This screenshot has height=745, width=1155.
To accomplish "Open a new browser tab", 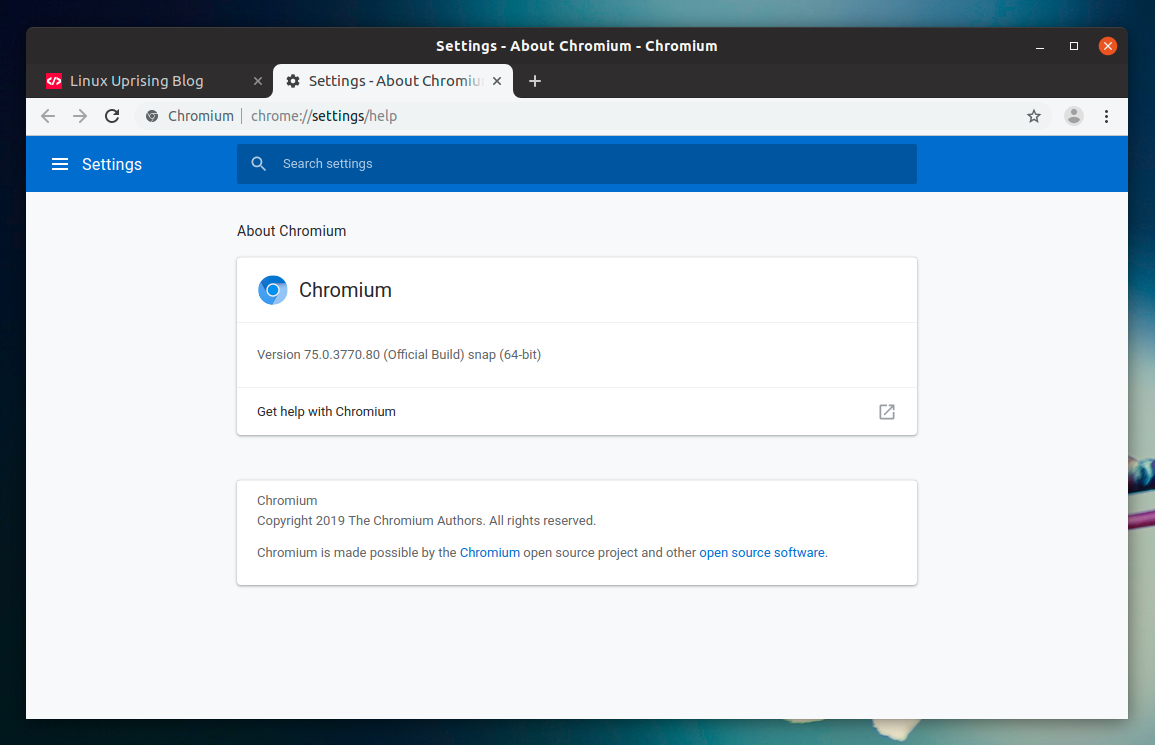I will pos(534,81).
